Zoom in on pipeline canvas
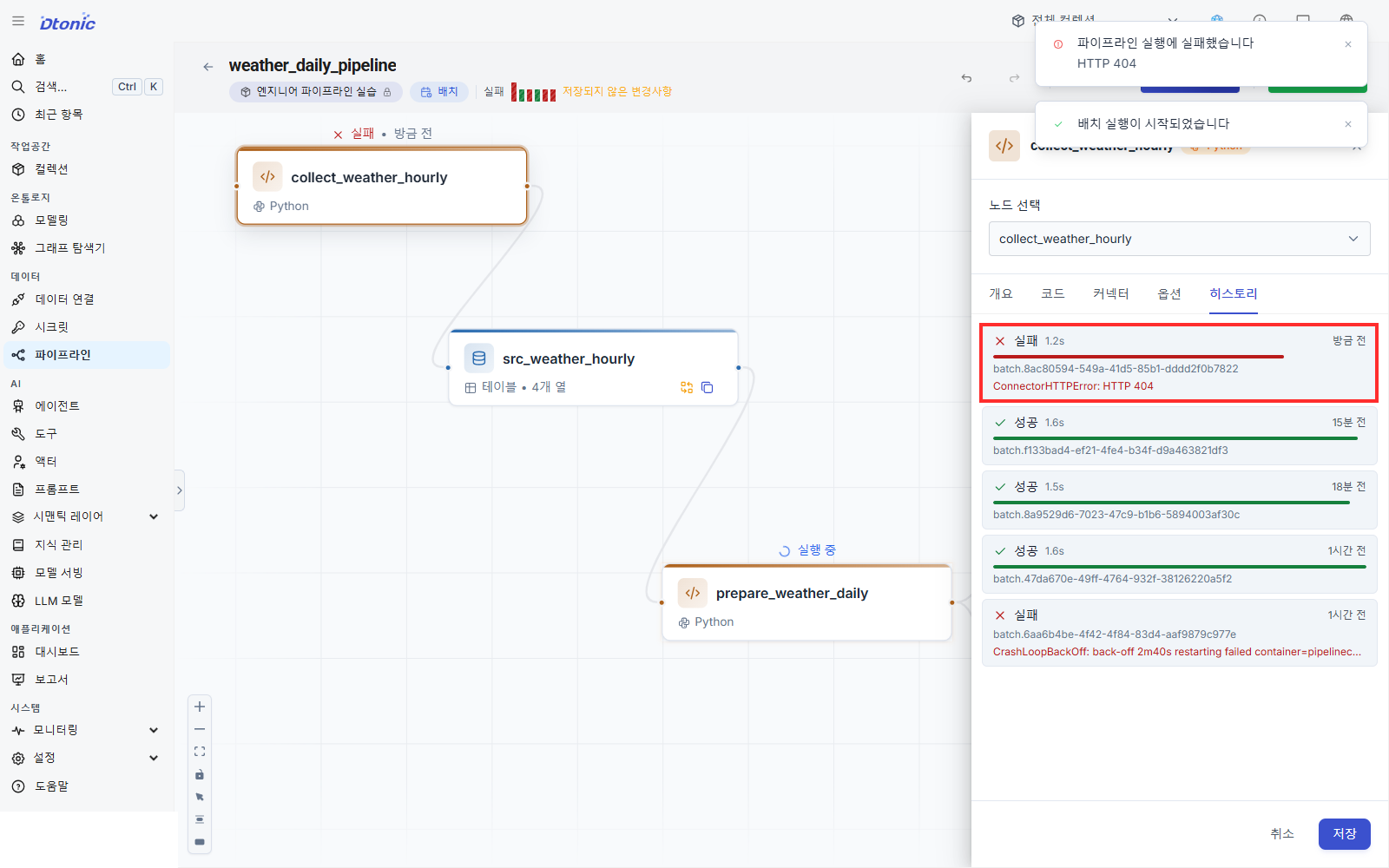The height and width of the screenshot is (868, 1389). (200, 707)
